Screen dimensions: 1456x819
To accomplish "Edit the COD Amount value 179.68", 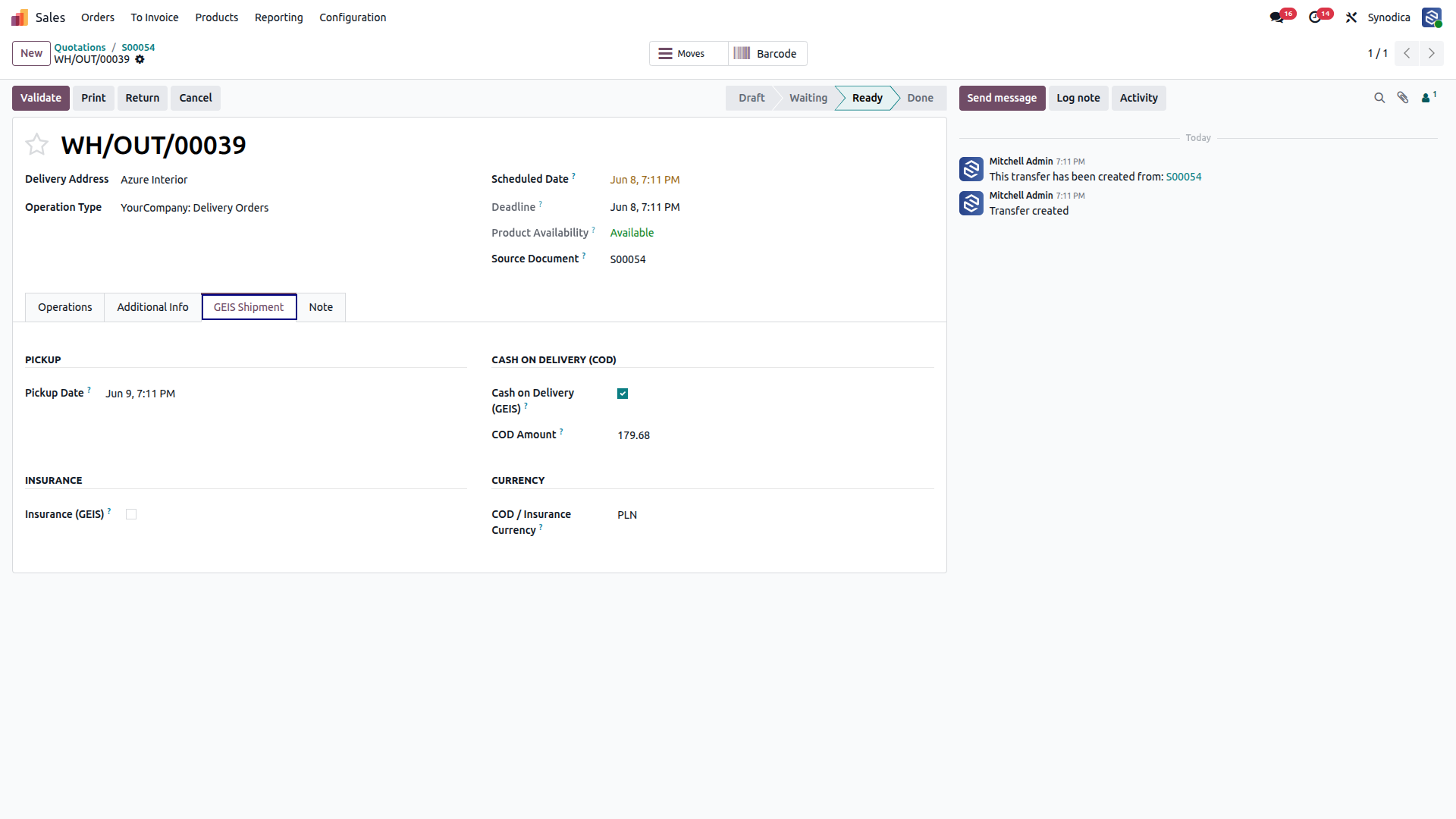I will pos(776,435).
